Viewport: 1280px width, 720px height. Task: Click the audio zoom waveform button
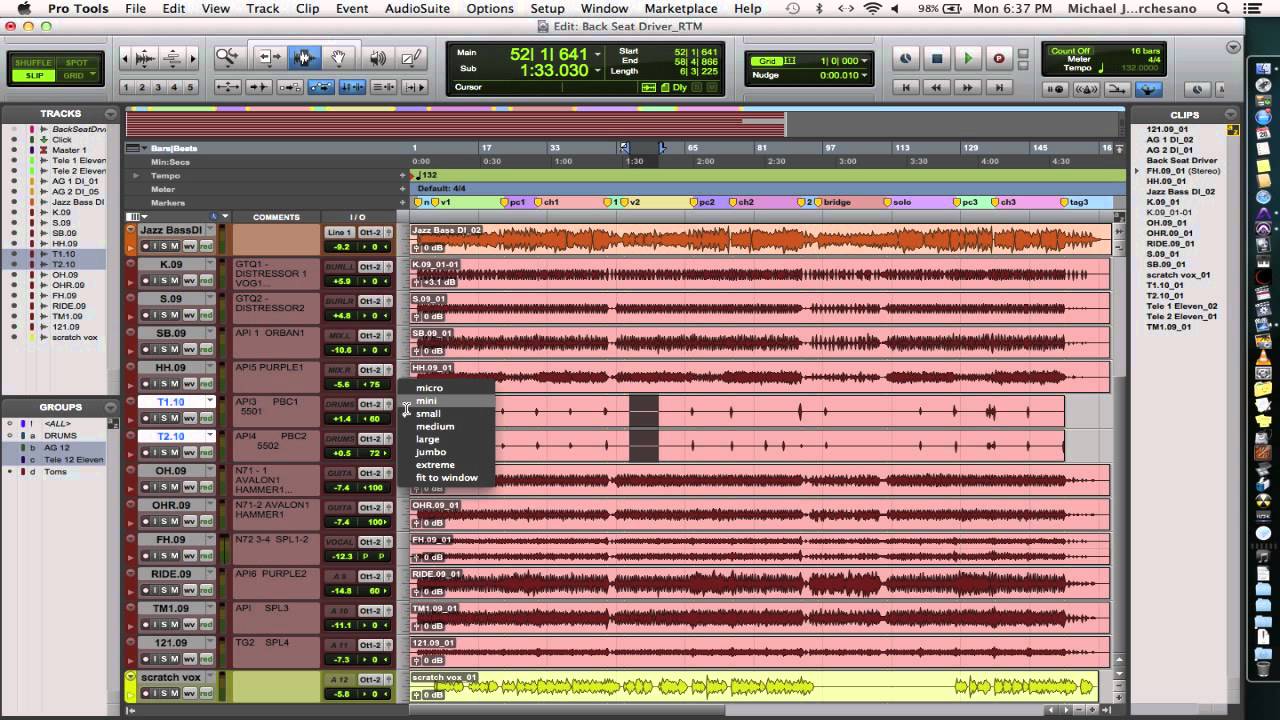click(x=145, y=58)
